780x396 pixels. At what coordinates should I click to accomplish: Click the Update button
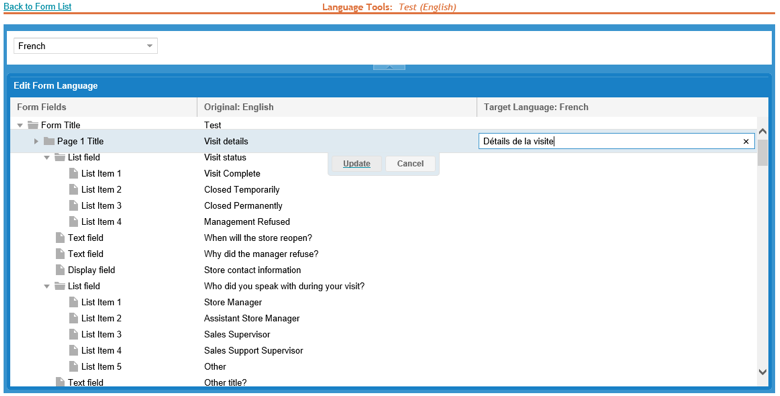[x=357, y=164]
